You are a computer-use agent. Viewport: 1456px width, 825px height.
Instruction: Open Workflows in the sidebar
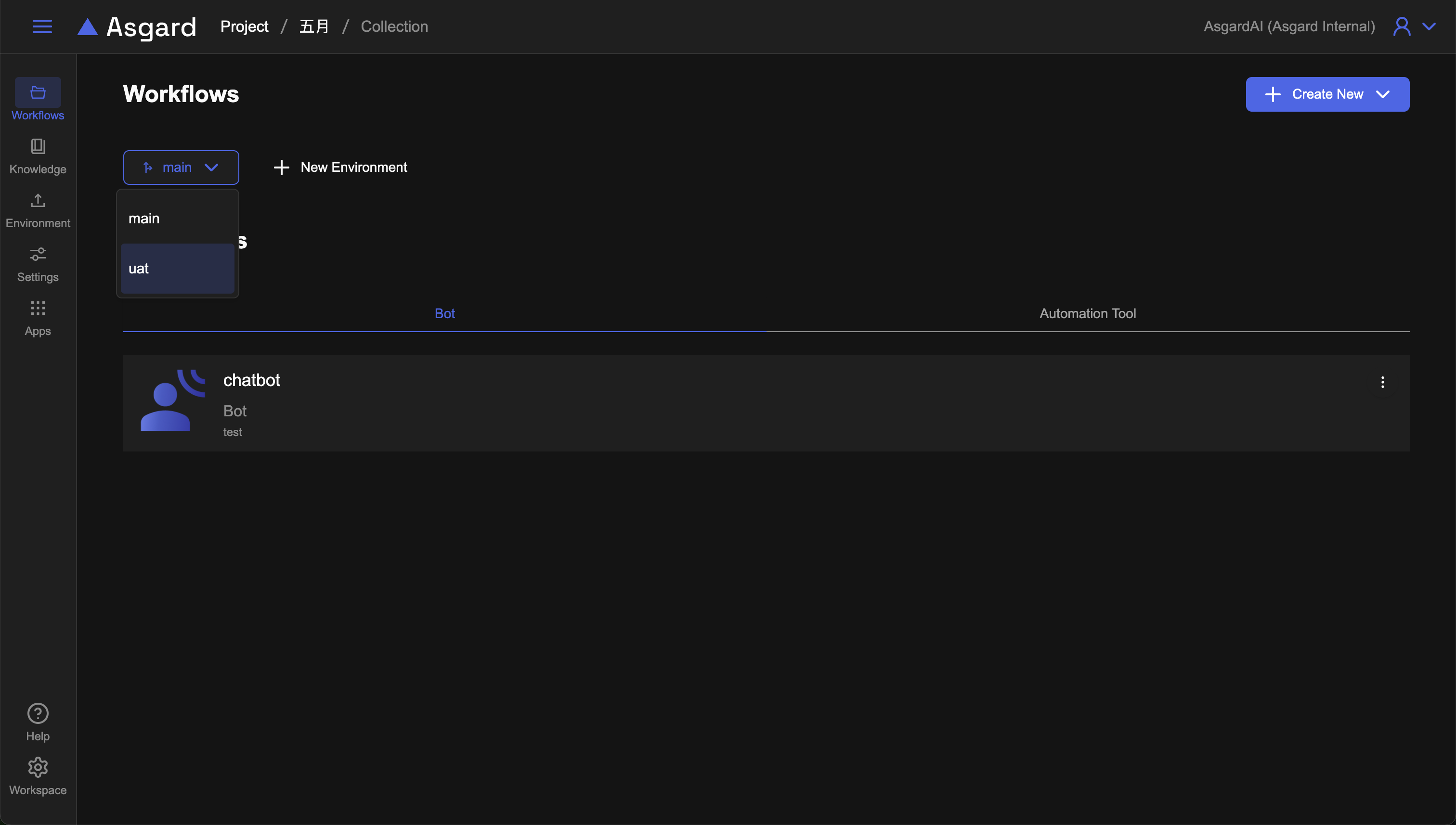click(x=38, y=100)
